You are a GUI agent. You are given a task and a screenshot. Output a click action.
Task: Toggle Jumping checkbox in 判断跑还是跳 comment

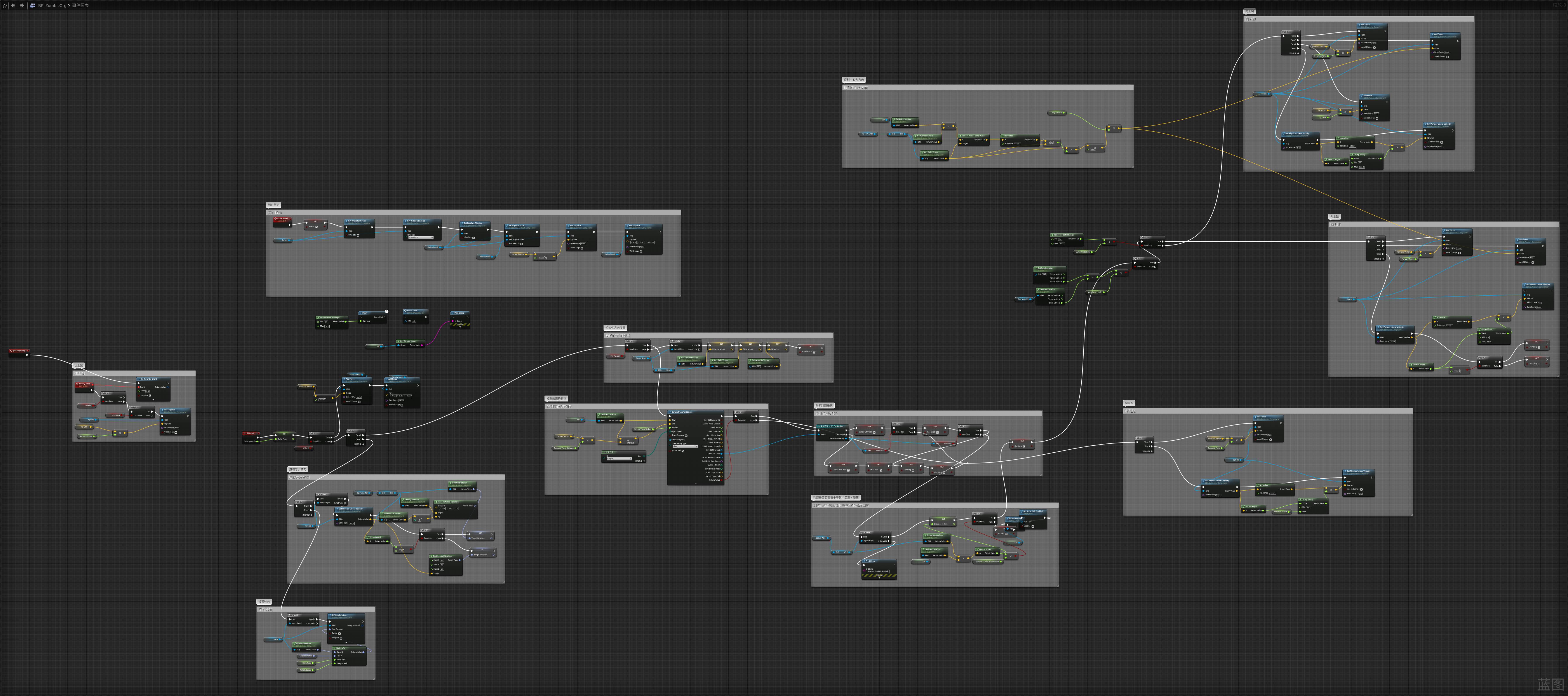pyautogui.click(x=944, y=473)
